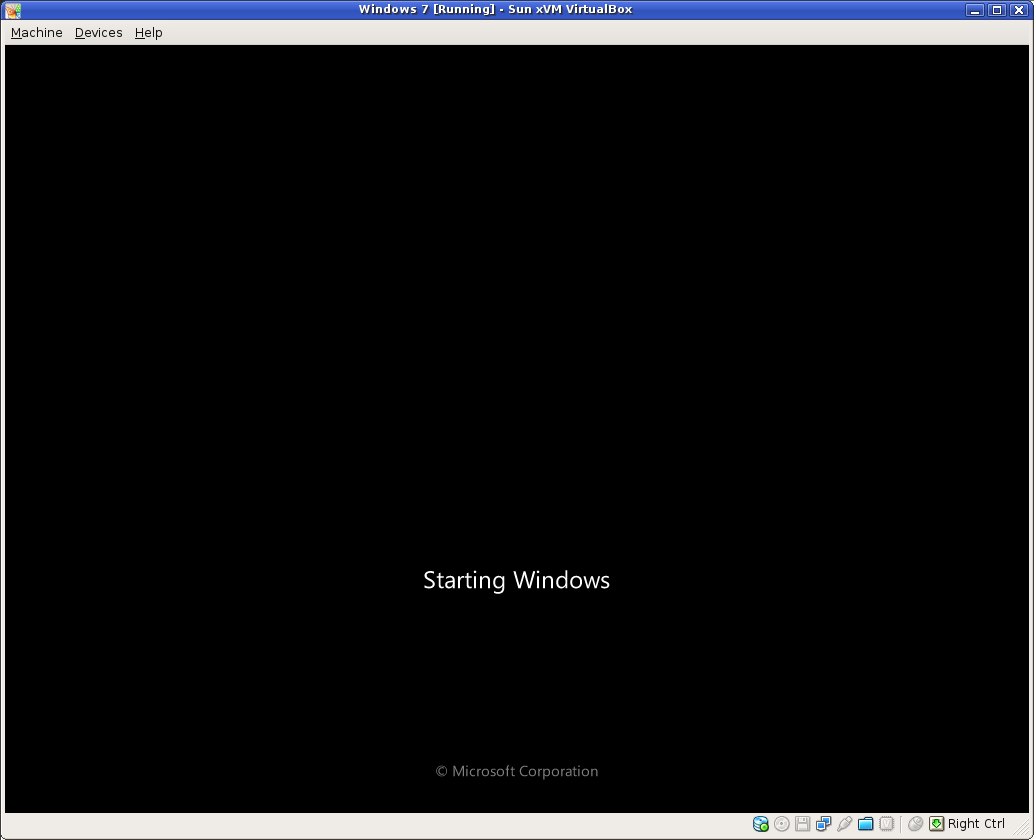Click the hard disk activity indicator
The image size is (1034, 840).
[760, 823]
